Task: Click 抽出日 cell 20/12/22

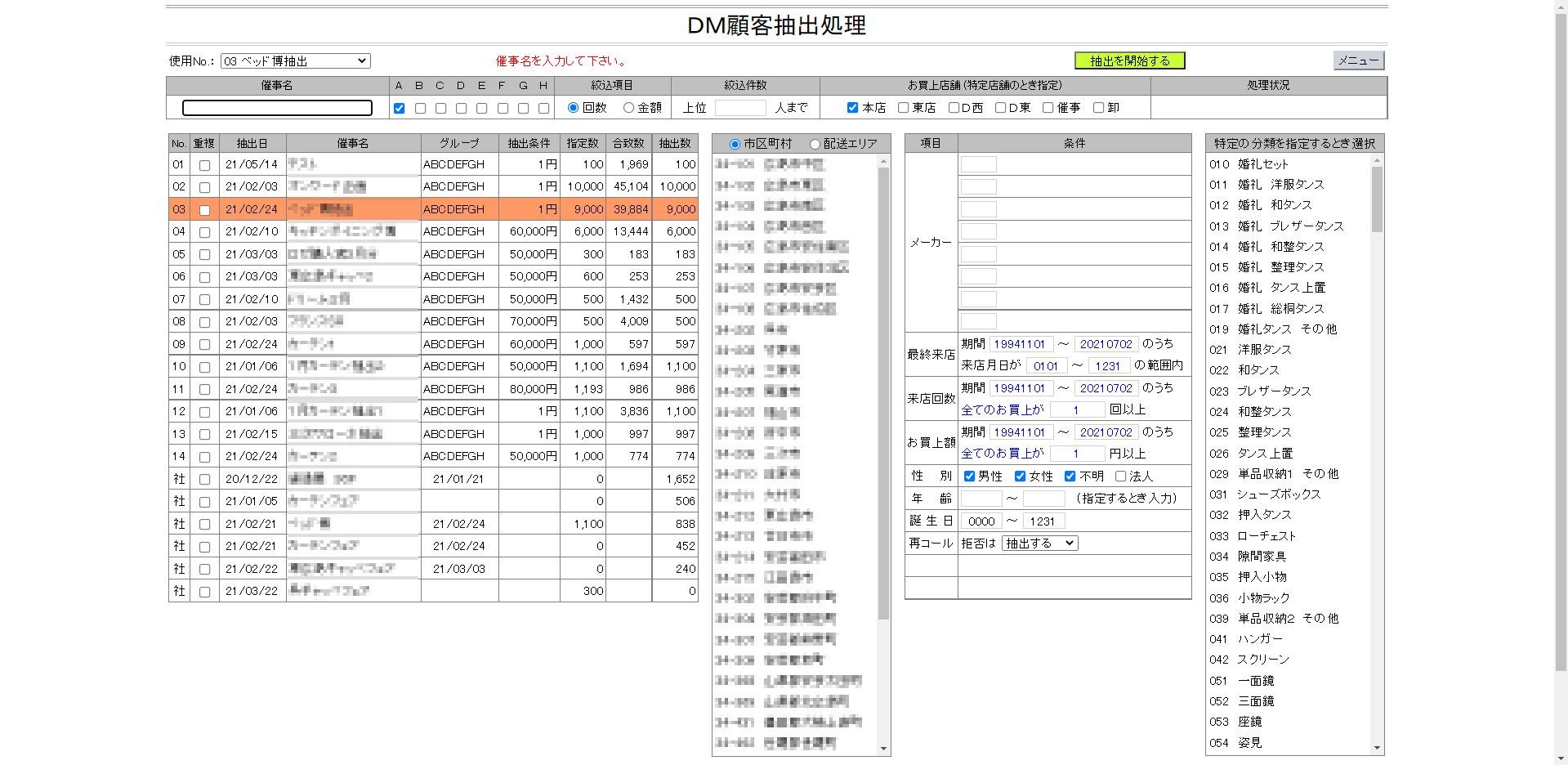Action: pyautogui.click(x=252, y=479)
